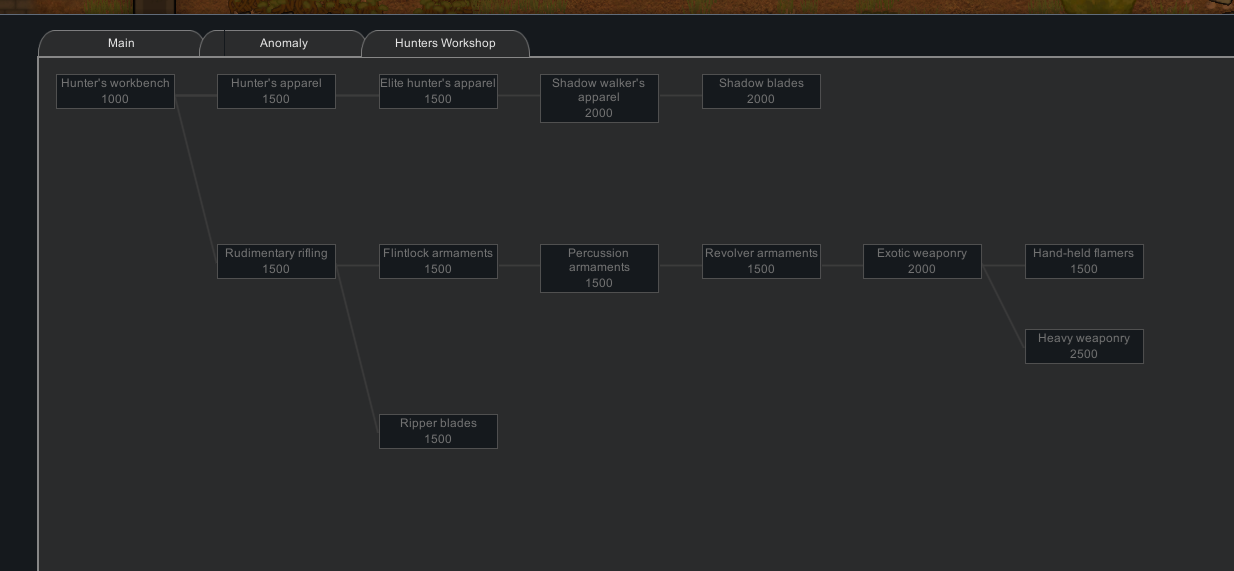This screenshot has width=1234, height=571.
Task: Click the Hunter's apparel research node
Action: [276, 91]
